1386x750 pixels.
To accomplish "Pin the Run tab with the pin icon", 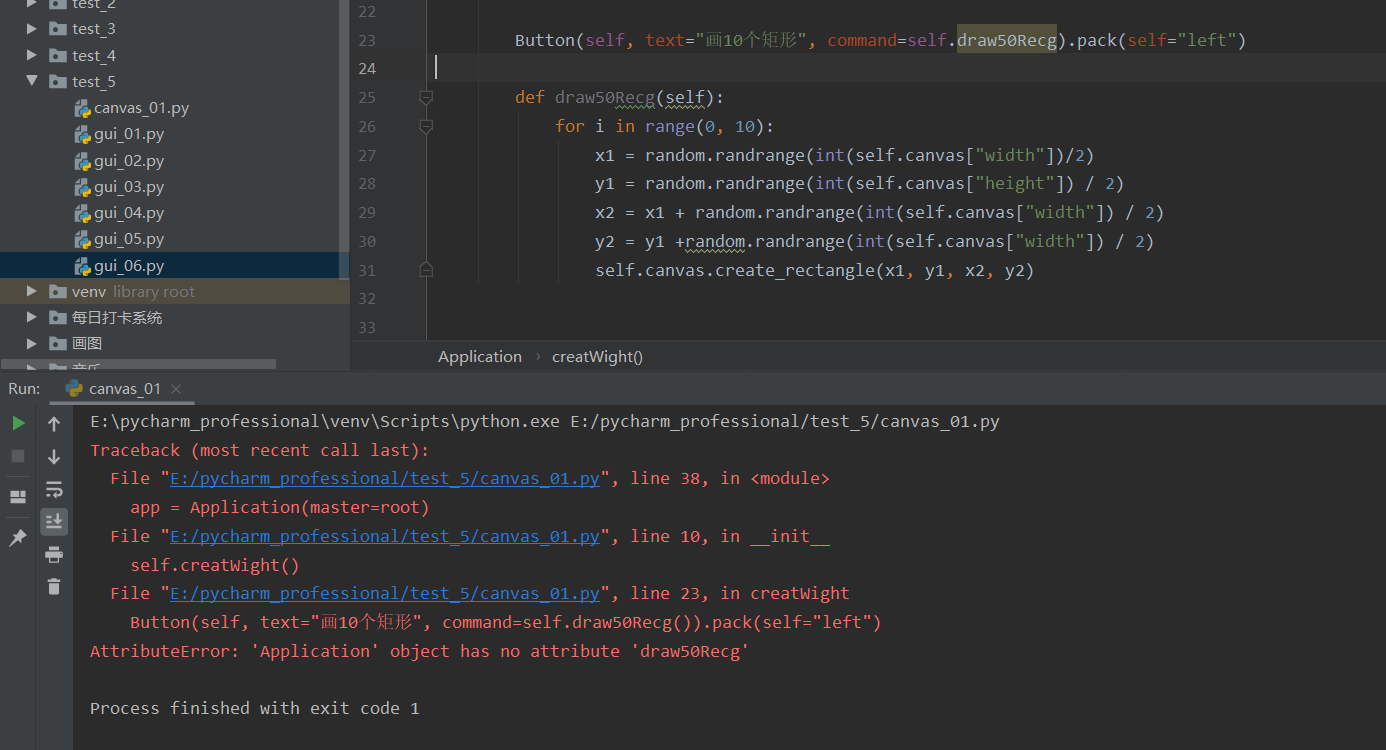I will [x=18, y=538].
